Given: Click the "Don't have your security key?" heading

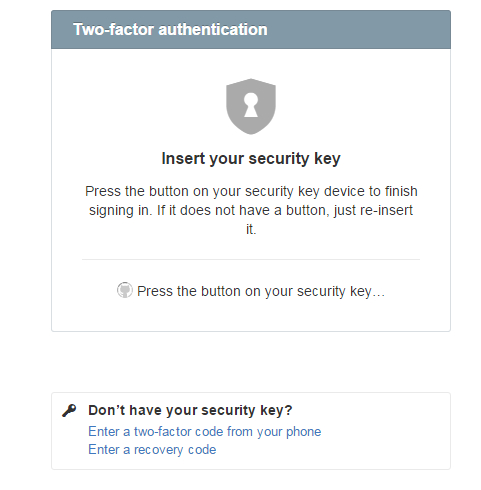Looking at the screenshot, I should [190, 410].
